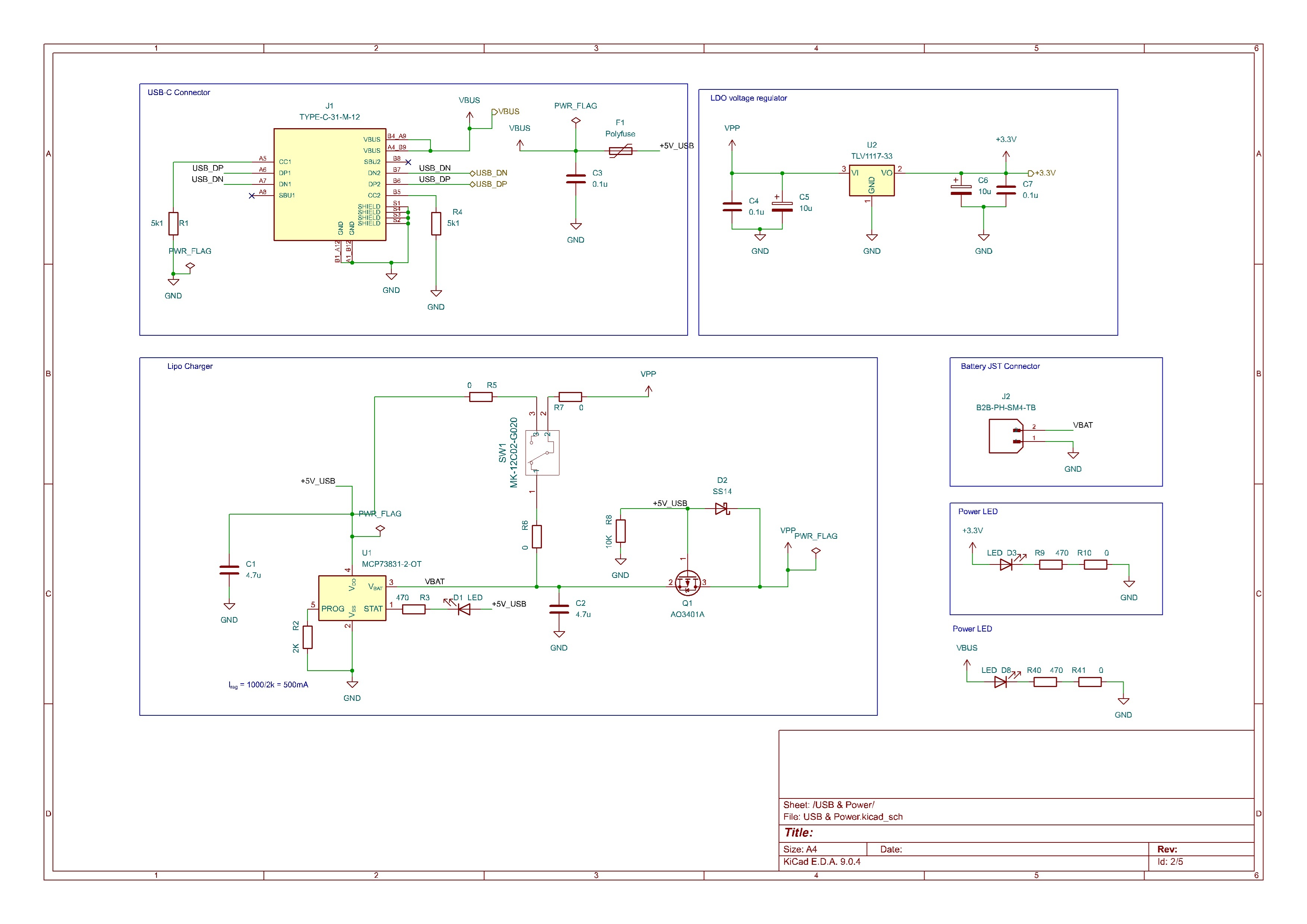Screen dimensions: 1307x924
Task: Select the D8 VBUS LED symbol
Action: point(1000,681)
